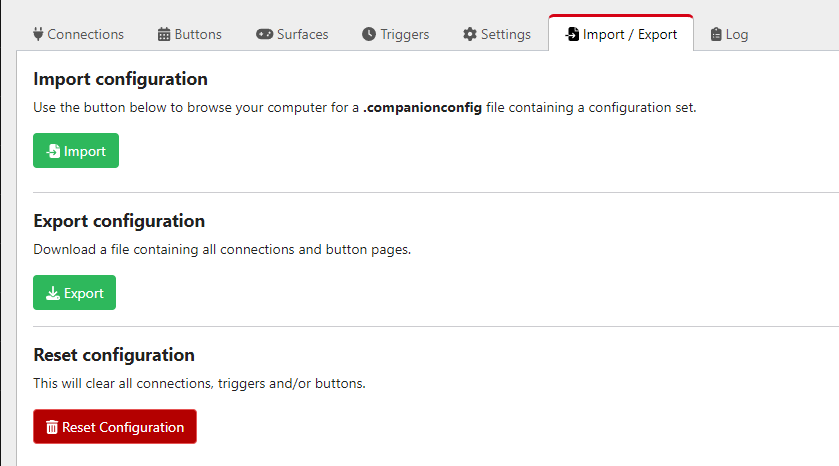Click the gamepad icon on Surfaces tab
839x466 pixels.
click(264, 34)
